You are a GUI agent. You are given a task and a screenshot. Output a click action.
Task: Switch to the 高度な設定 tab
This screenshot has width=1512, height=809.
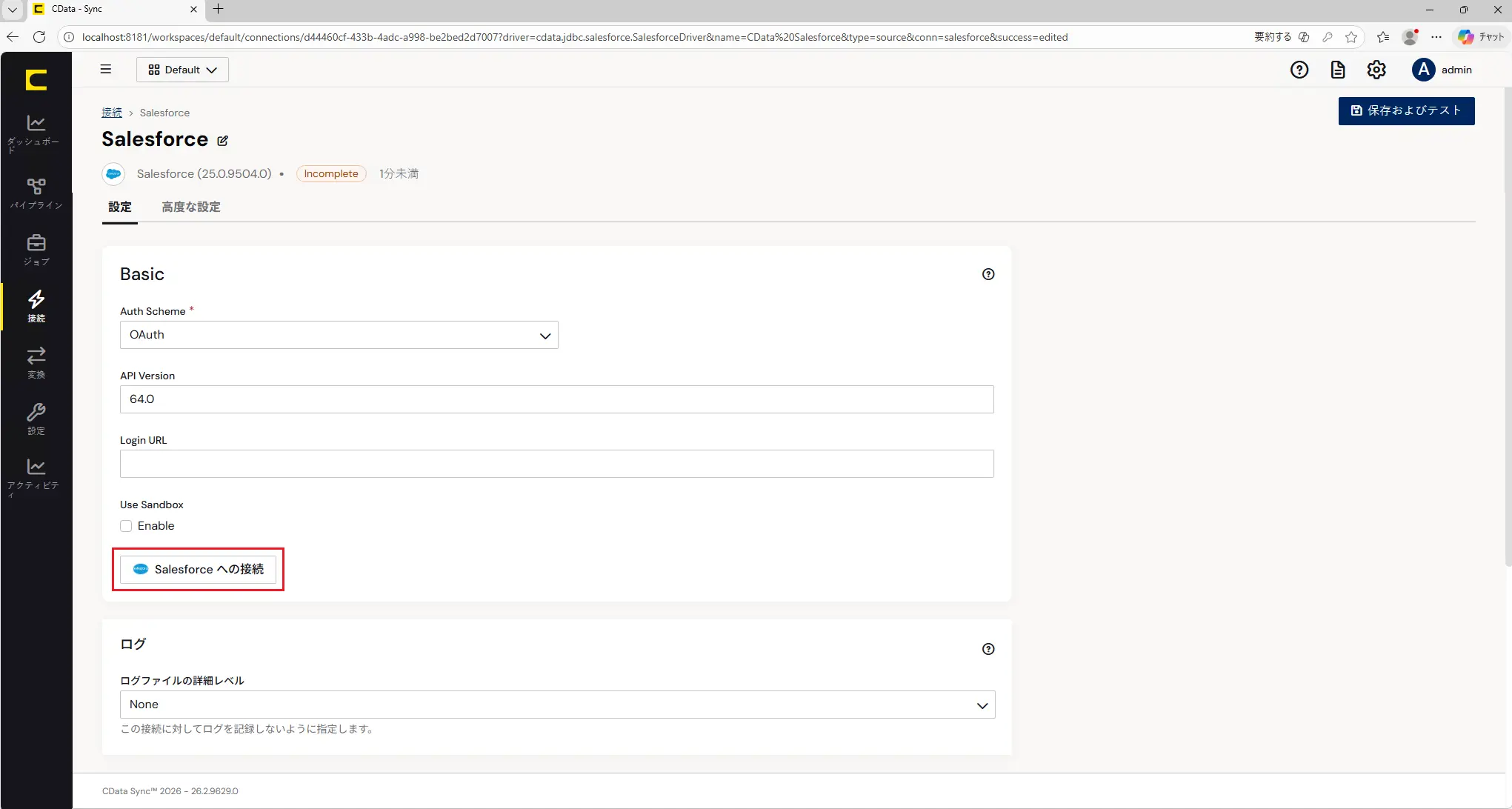(x=191, y=207)
